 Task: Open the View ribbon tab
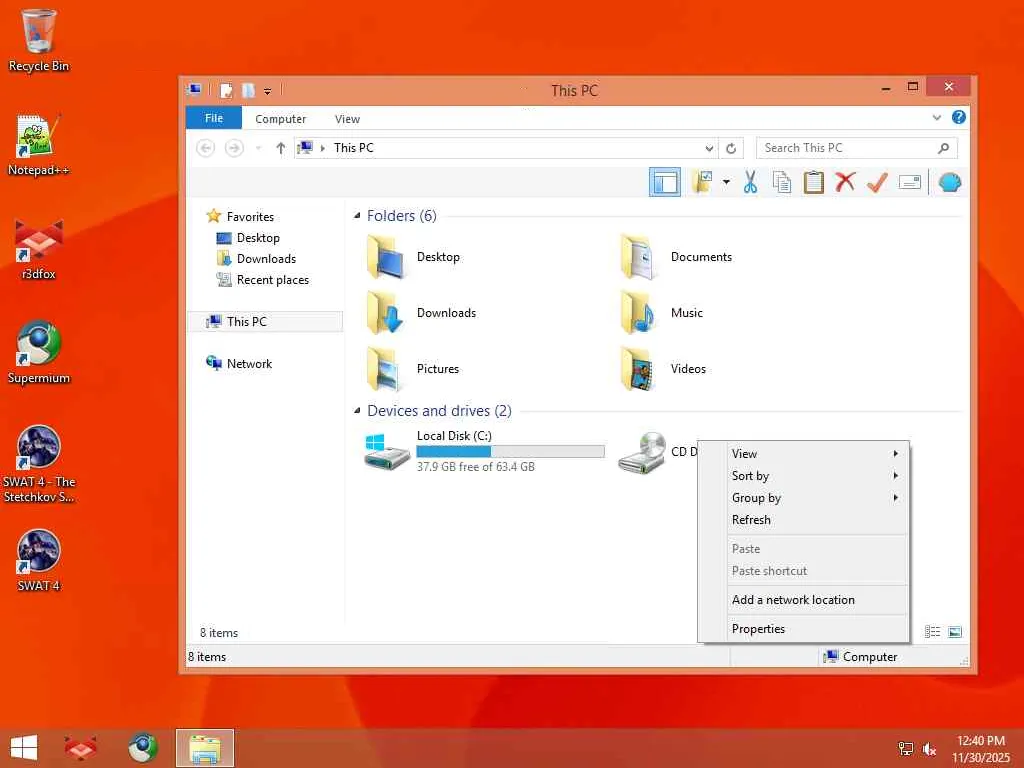coord(347,119)
